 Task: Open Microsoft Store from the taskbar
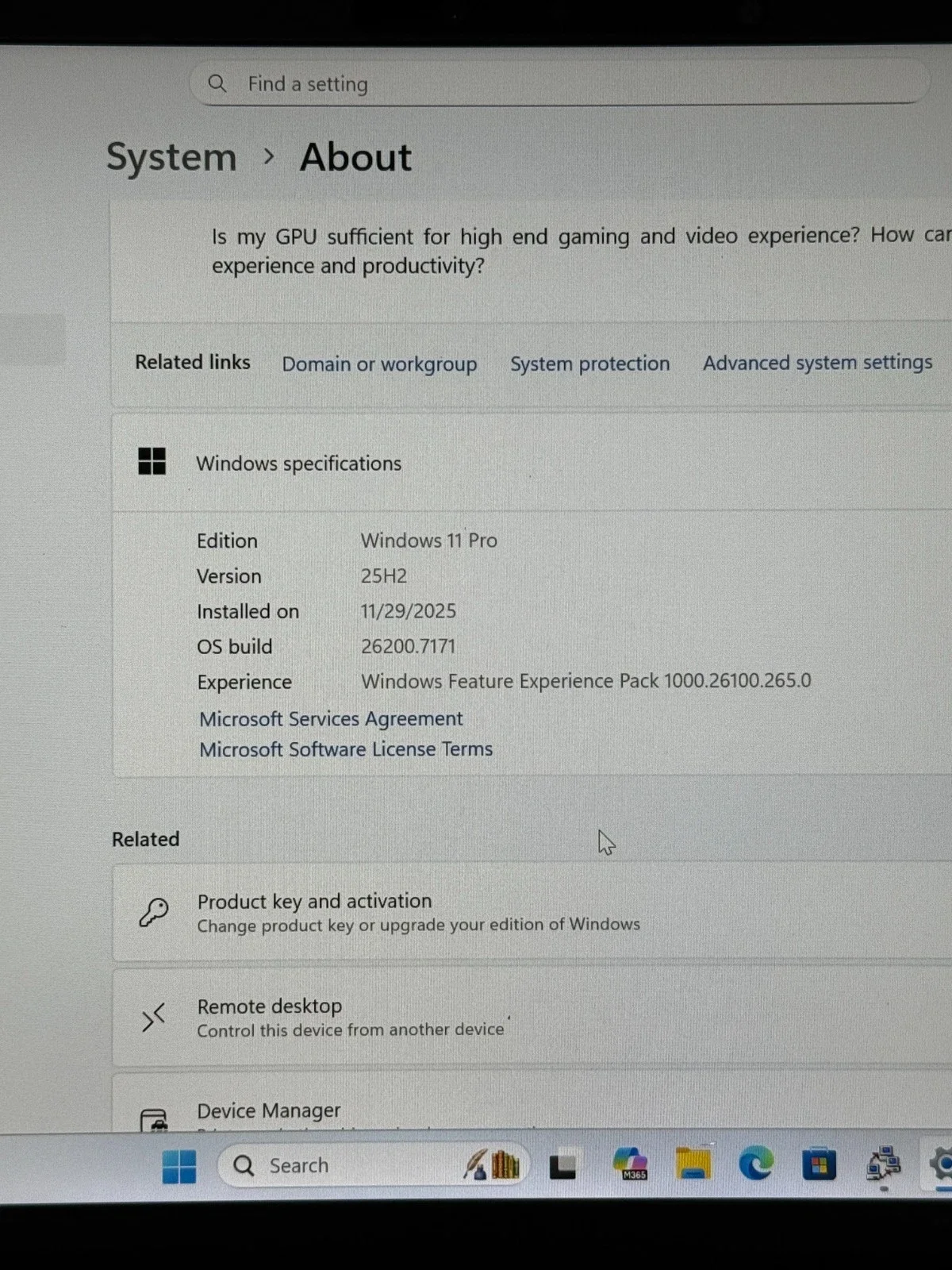tap(819, 1165)
